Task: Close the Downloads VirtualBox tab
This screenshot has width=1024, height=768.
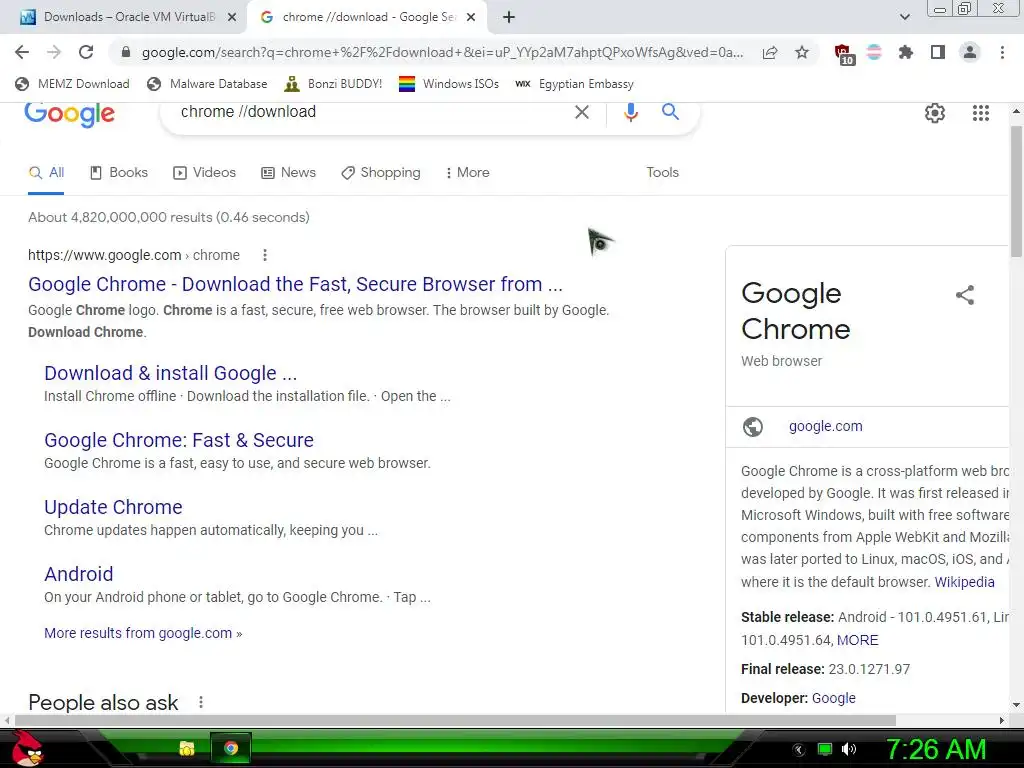Action: click(x=232, y=18)
